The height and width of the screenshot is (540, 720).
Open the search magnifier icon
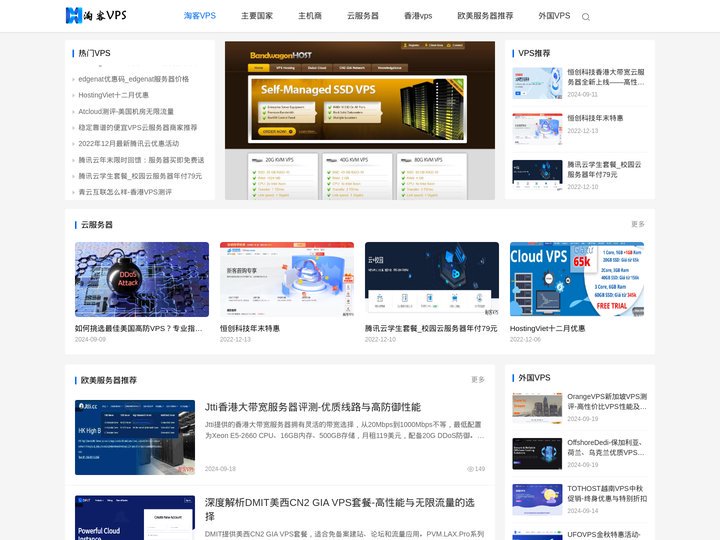585,17
